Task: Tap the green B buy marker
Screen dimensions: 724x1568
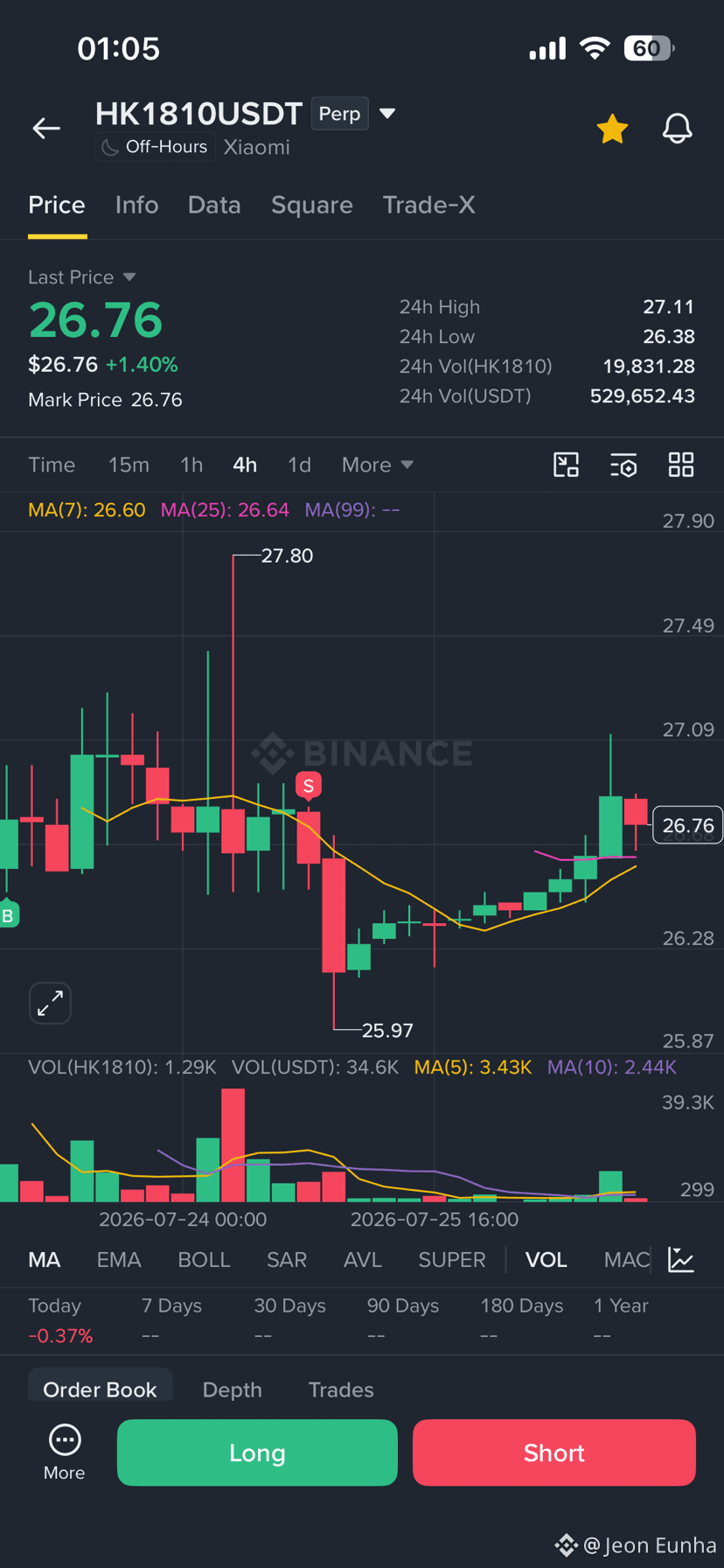Action: tap(8, 915)
